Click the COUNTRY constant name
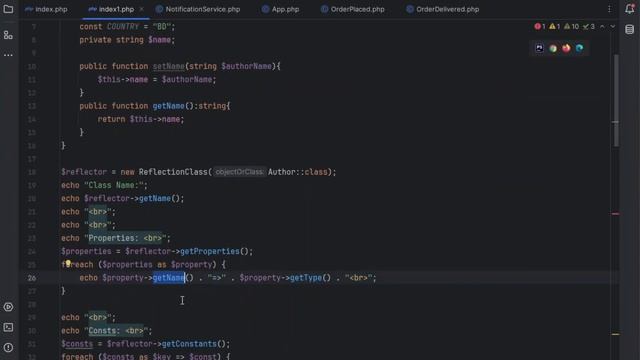This screenshot has width=640, height=360. 123,27
